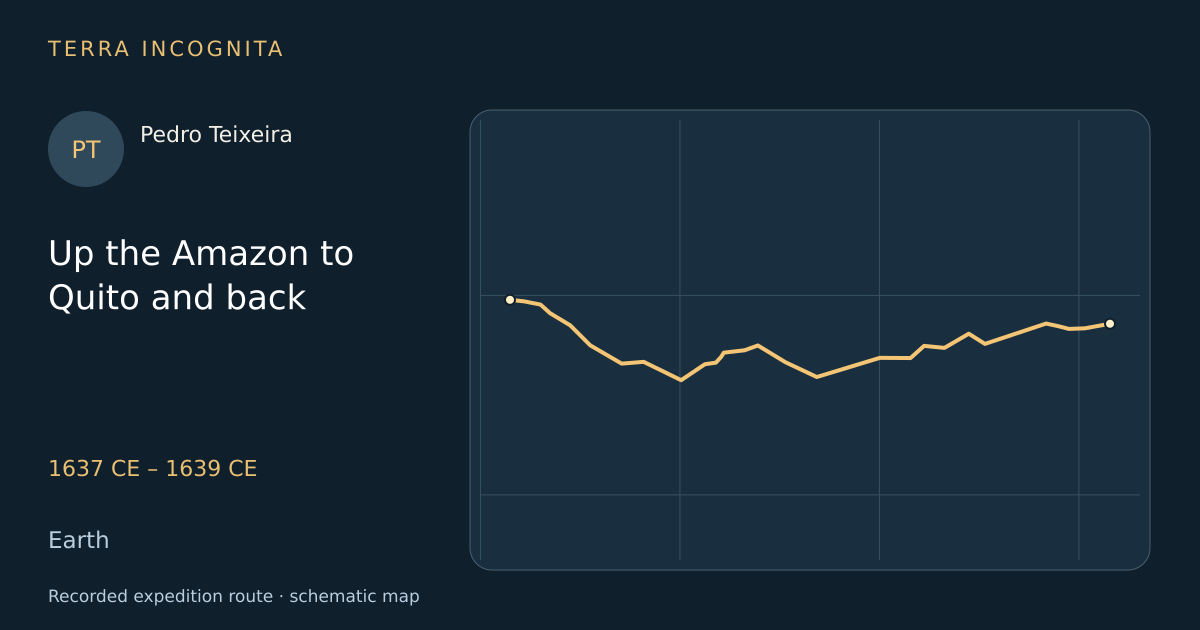Viewport: 1200px width, 630px height.
Task: Click the word Quito in the title
Action: [93, 298]
